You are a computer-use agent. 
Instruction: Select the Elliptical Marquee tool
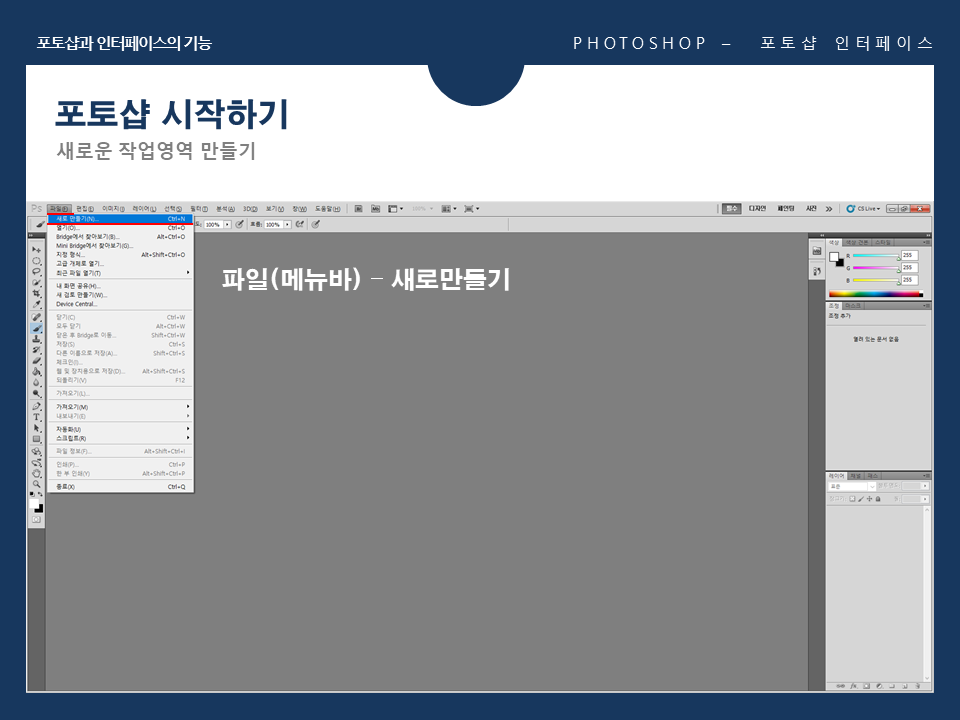point(37,261)
